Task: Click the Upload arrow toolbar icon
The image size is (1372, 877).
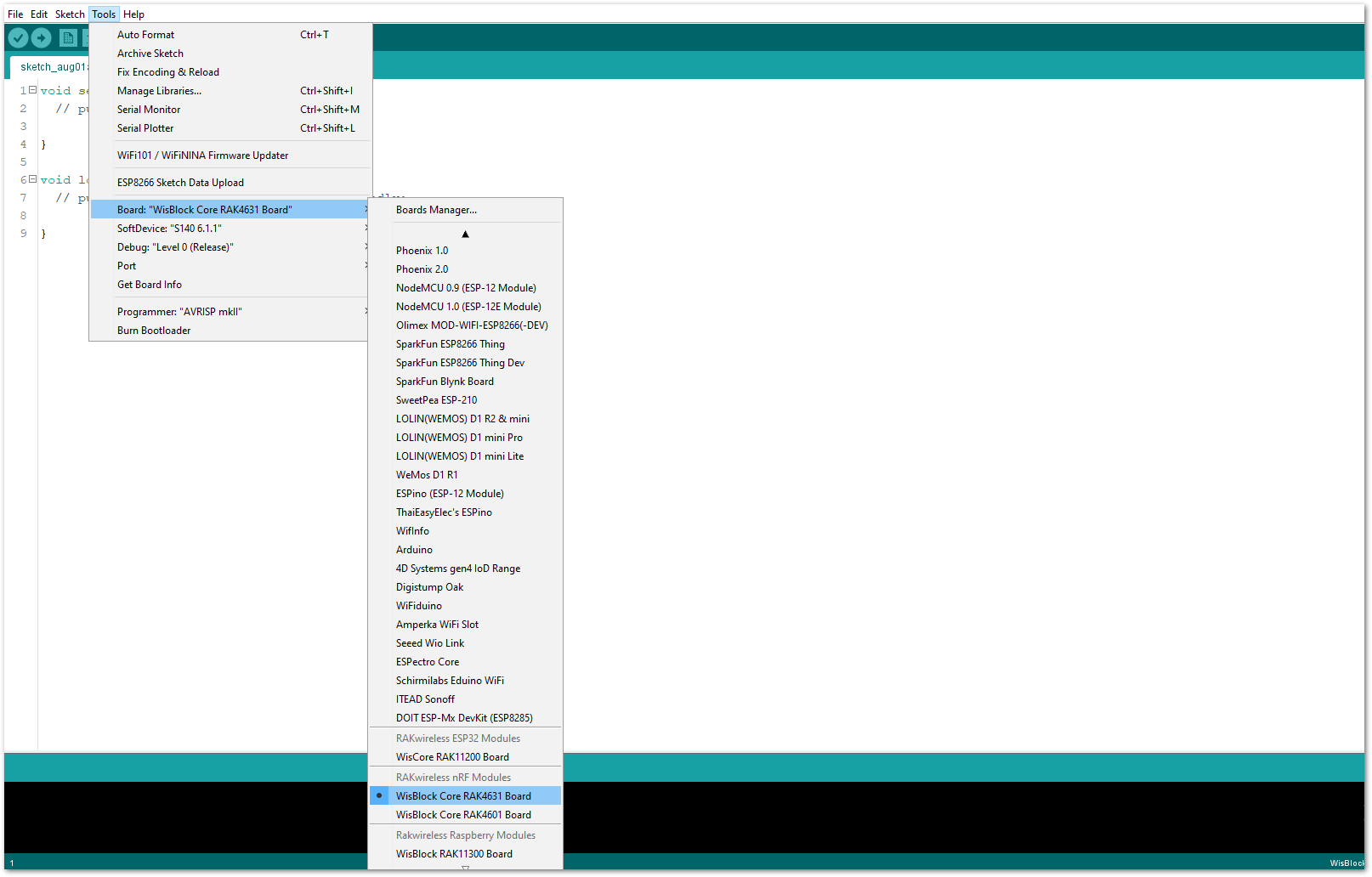Action: pos(42,38)
